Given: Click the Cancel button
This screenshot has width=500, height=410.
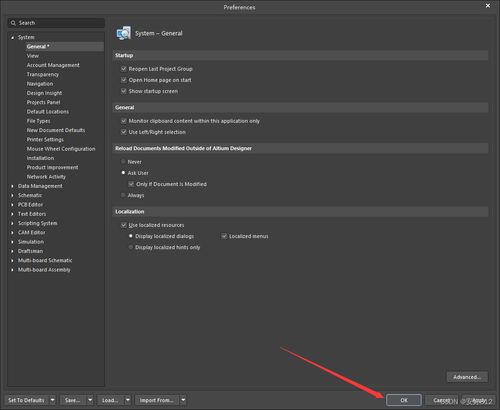Looking at the screenshot, I should tap(441, 400).
